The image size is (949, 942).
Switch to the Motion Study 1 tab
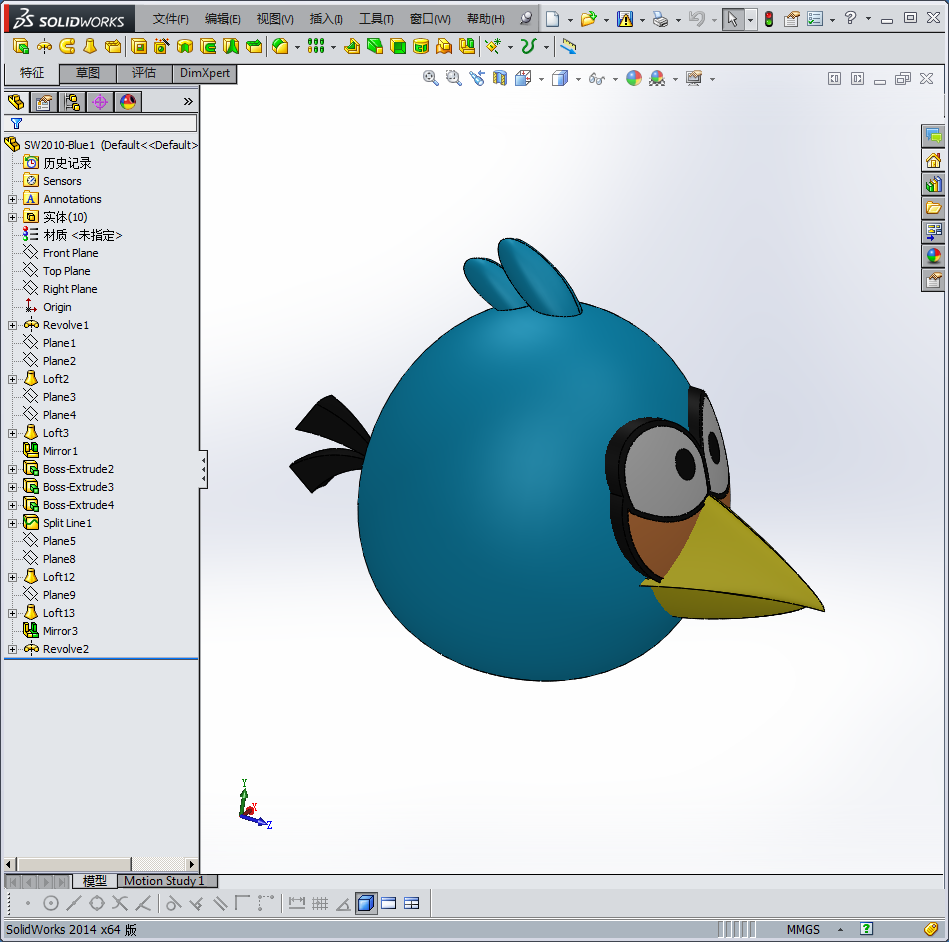point(166,881)
